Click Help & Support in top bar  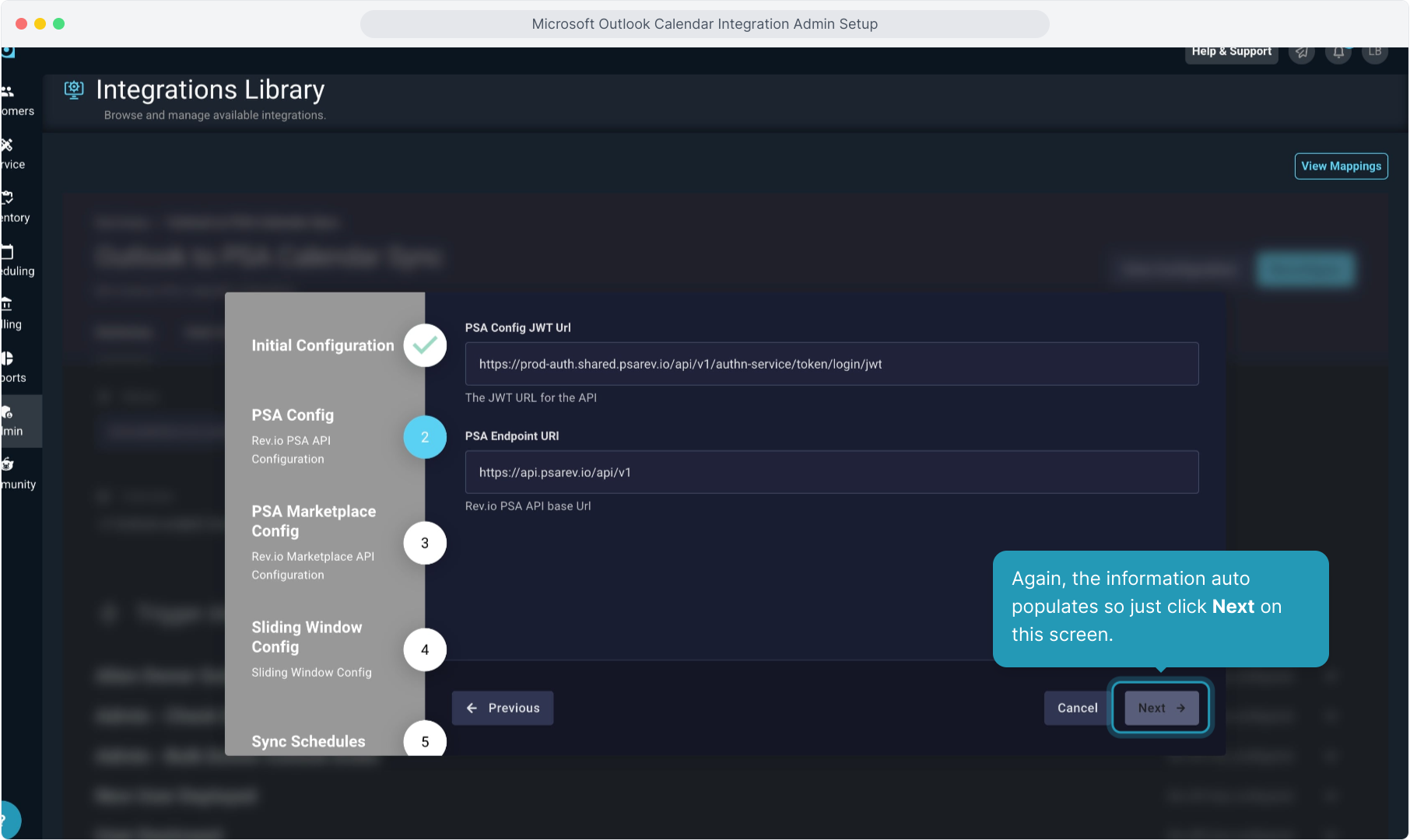coord(1230,52)
